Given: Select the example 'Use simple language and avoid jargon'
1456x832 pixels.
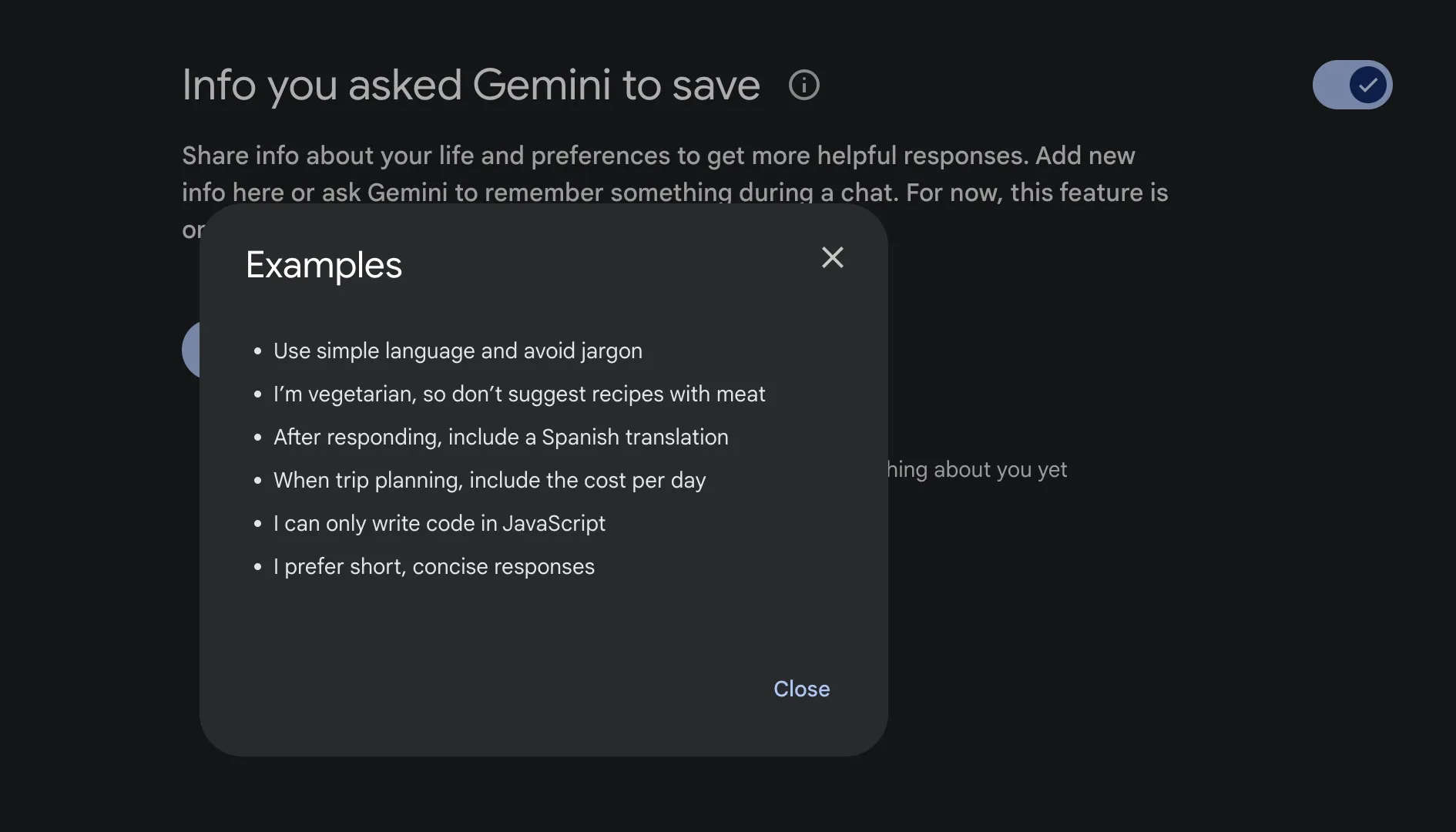Looking at the screenshot, I should pos(458,351).
